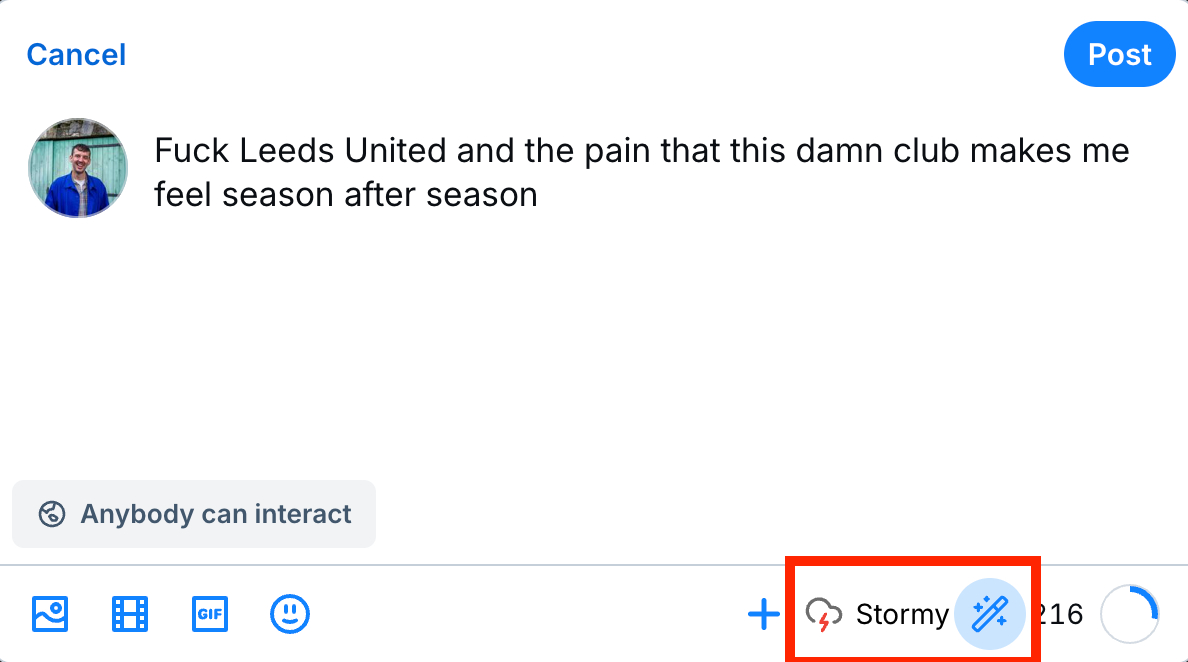Open the Anybody can interact settings

coord(194,514)
